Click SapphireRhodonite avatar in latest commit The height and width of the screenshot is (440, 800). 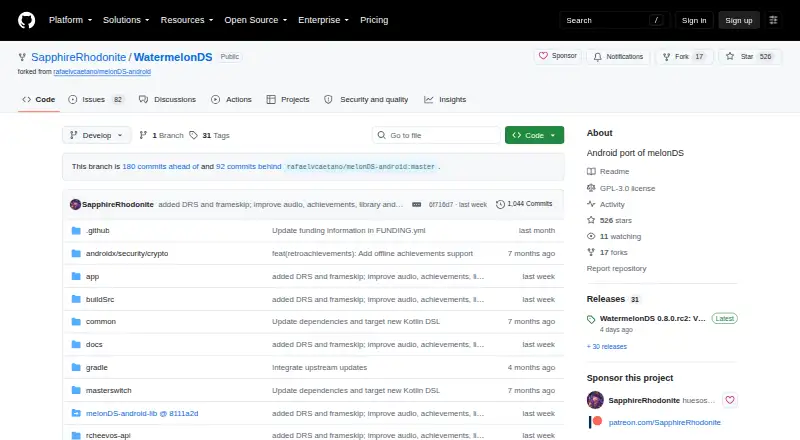tap(76, 204)
